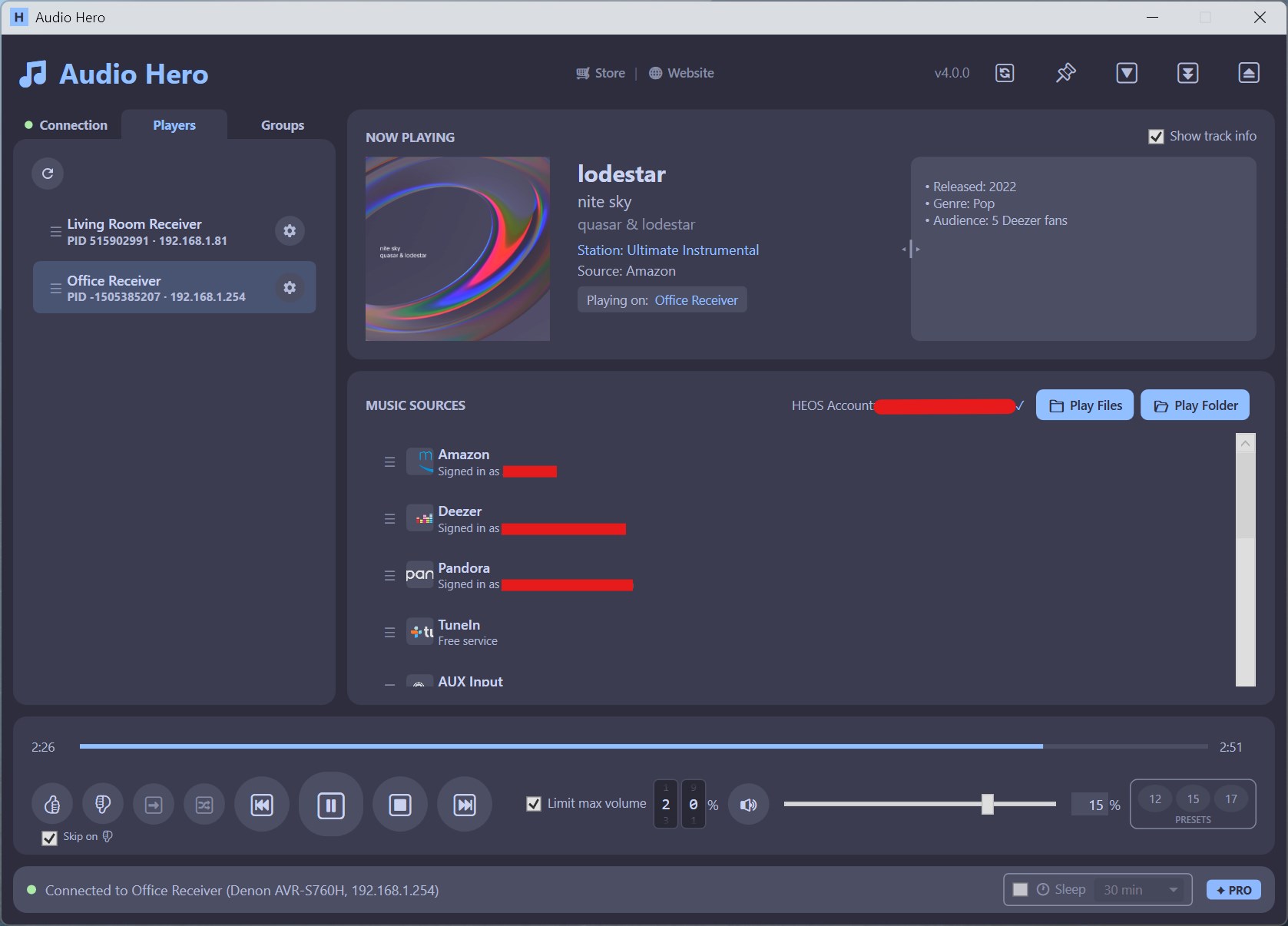The height and width of the screenshot is (926, 1288).
Task: Click the TuneIn source logo
Action: point(420,631)
